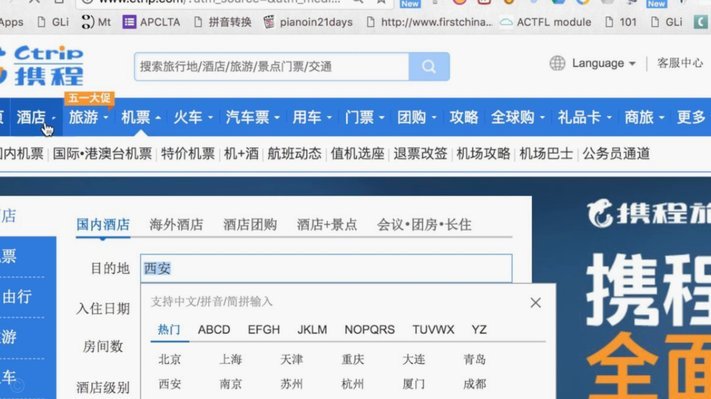Screen dimensions: 711x399
Task: Select the 酒店+景点 tab
Action: pos(327,224)
